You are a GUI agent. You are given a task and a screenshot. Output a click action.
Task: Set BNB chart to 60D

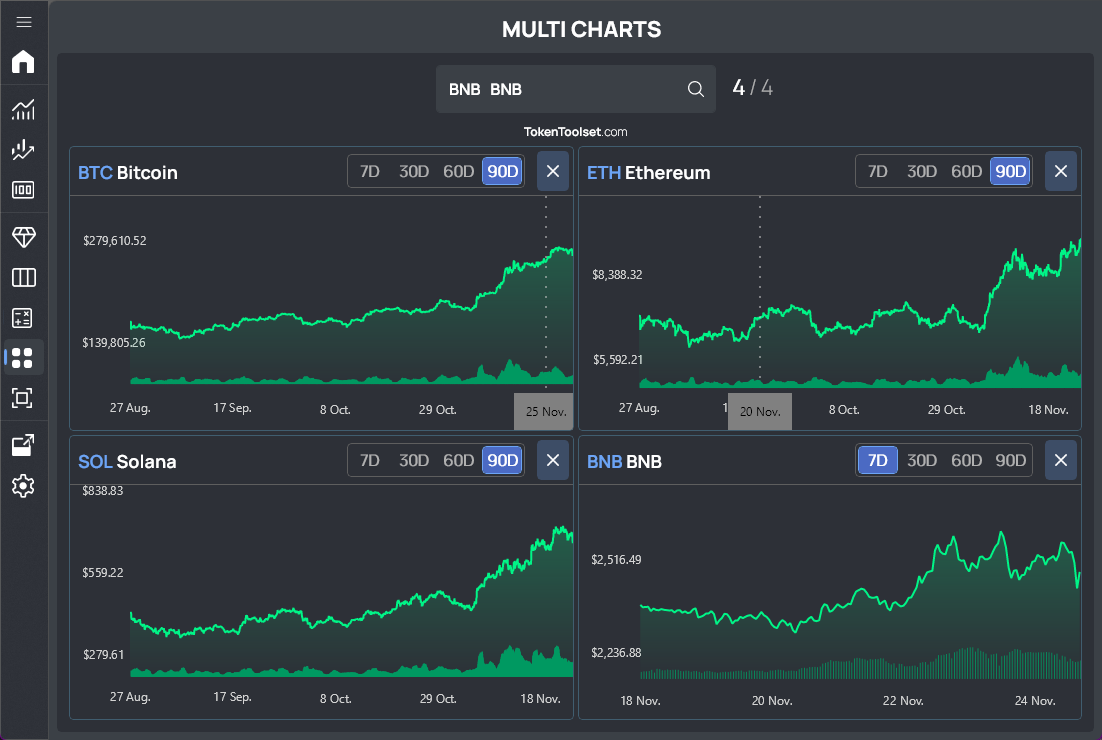(966, 460)
